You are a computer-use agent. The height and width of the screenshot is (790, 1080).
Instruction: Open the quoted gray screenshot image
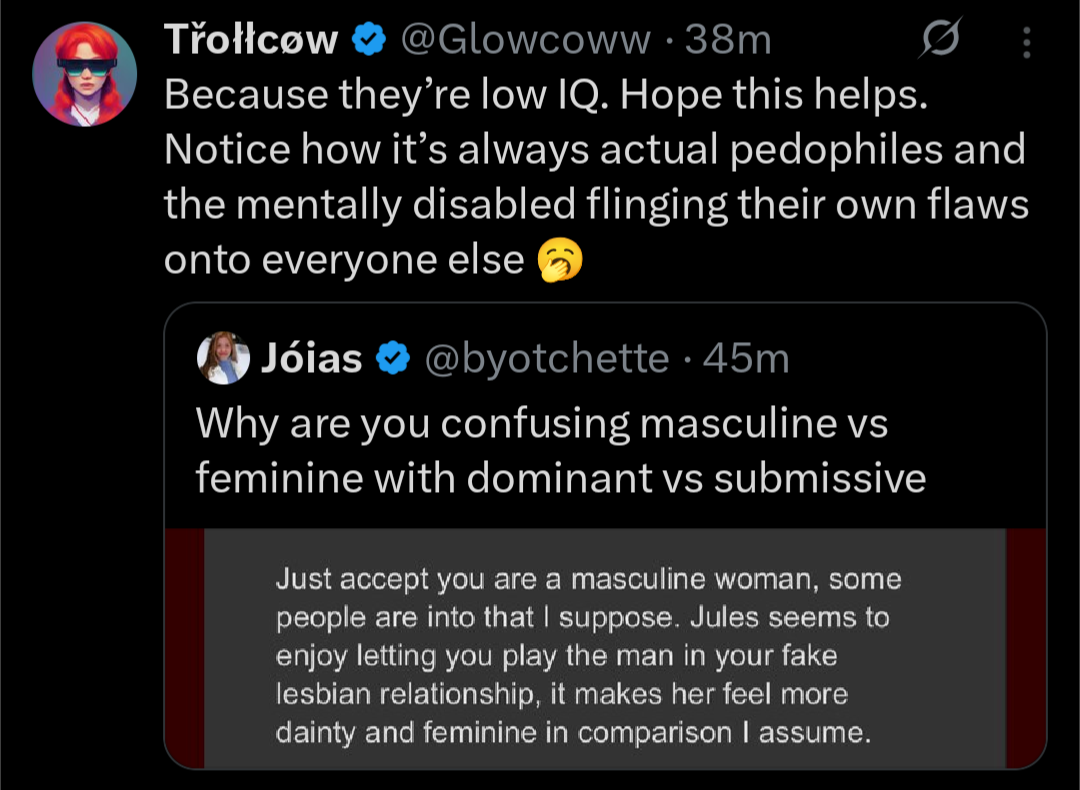click(x=604, y=648)
